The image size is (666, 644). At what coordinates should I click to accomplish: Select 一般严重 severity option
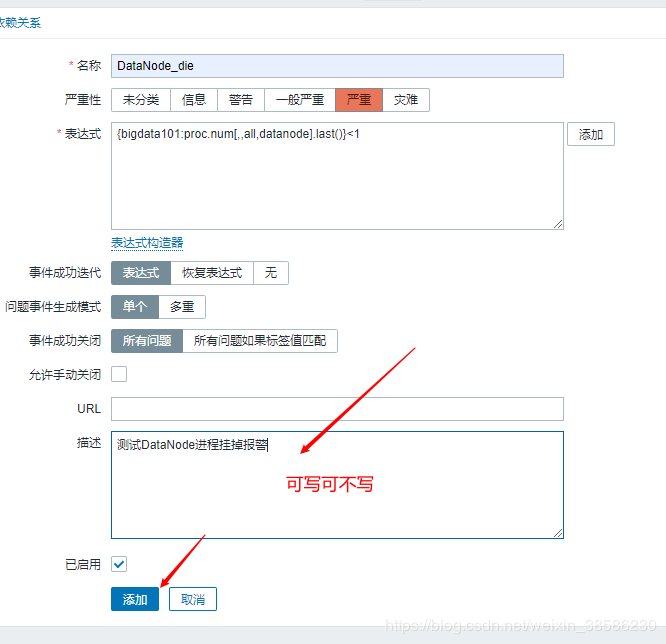coord(300,100)
